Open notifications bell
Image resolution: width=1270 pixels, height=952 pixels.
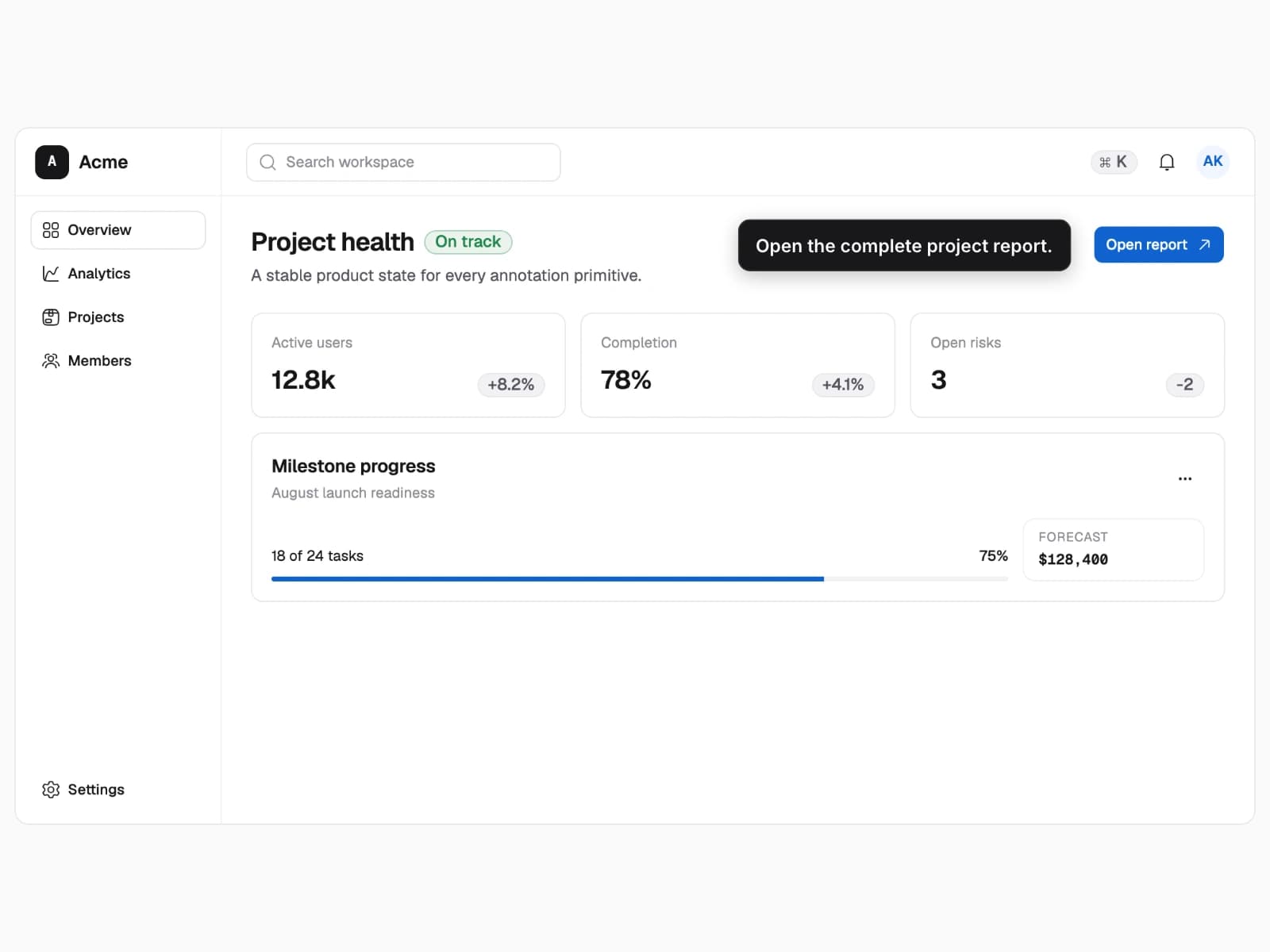point(1167,162)
